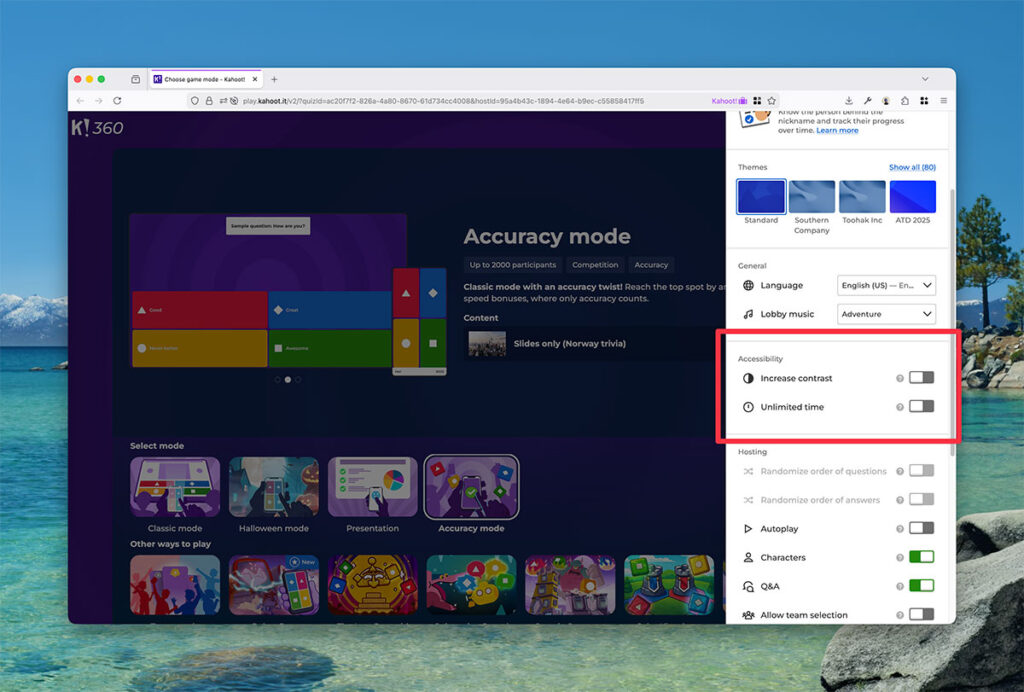Click the music note icon beside Lobby music
The height and width of the screenshot is (692, 1024).
tap(751, 314)
